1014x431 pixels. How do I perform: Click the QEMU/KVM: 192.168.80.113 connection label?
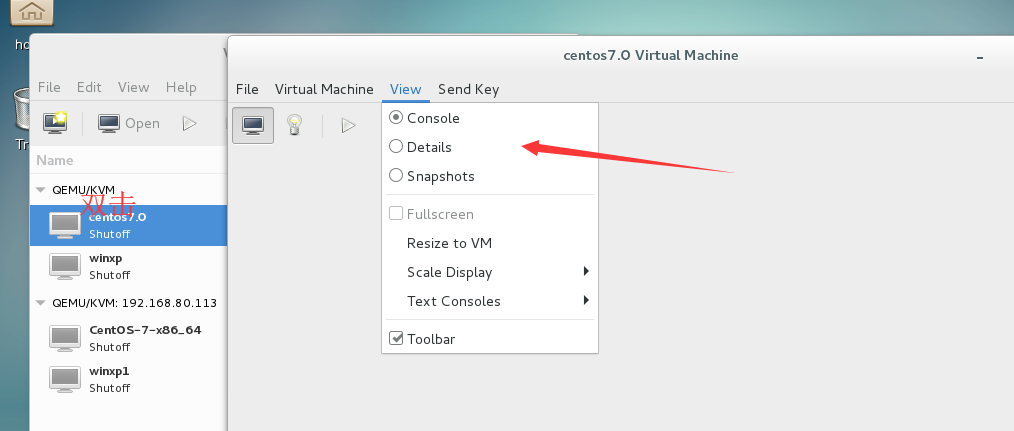[x=135, y=303]
